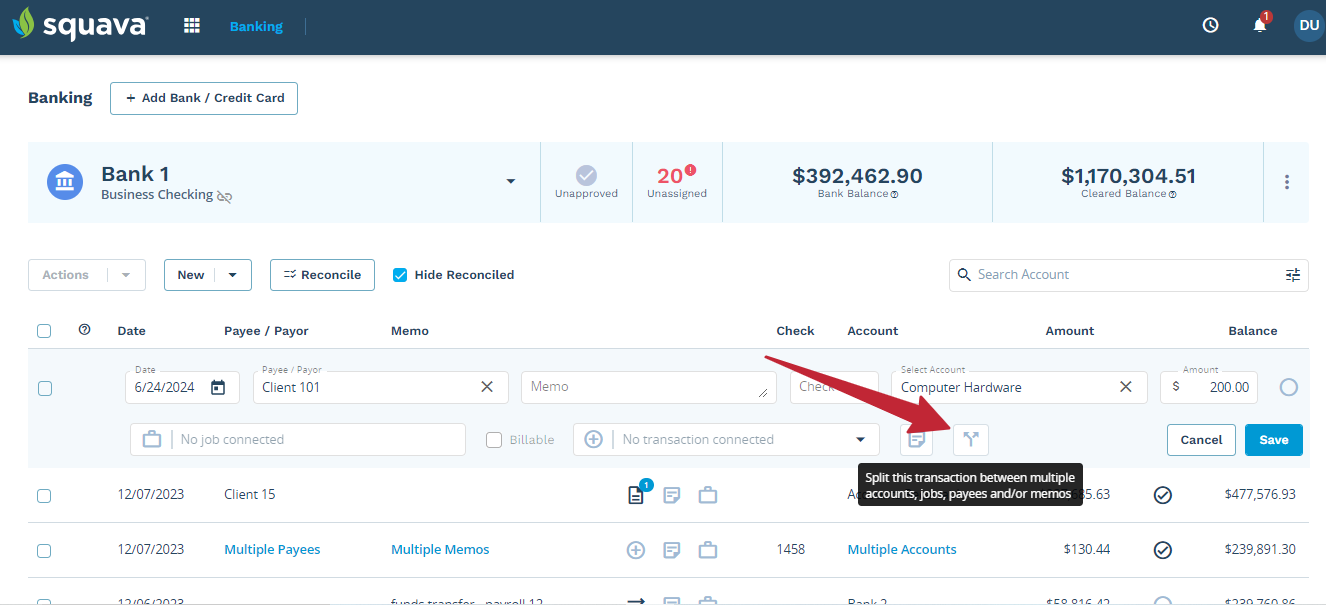Select the Multiple Payees row checkbox
Viewport: 1326px width, 605px height.
(x=44, y=551)
